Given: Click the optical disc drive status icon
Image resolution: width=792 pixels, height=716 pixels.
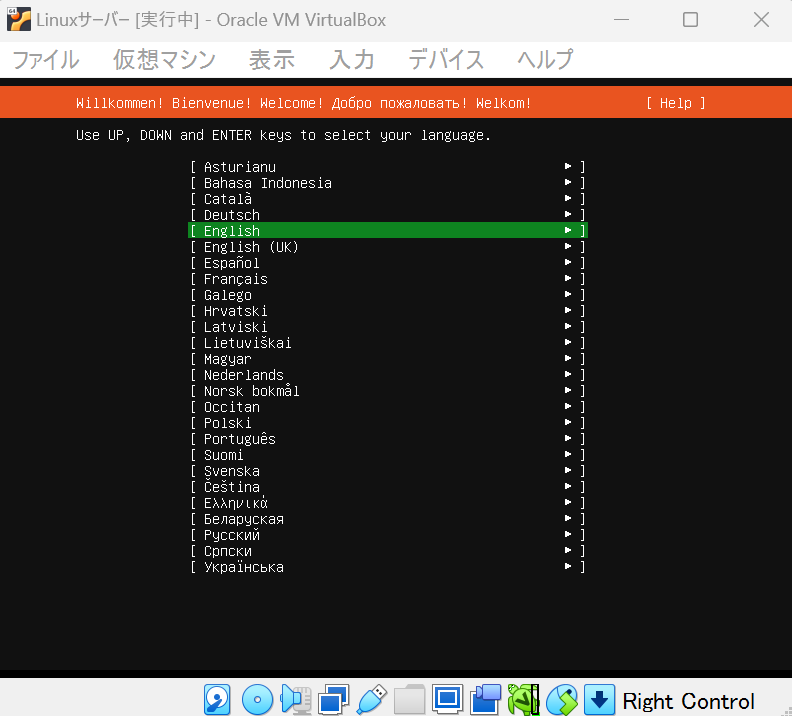Looking at the screenshot, I should click(x=257, y=700).
